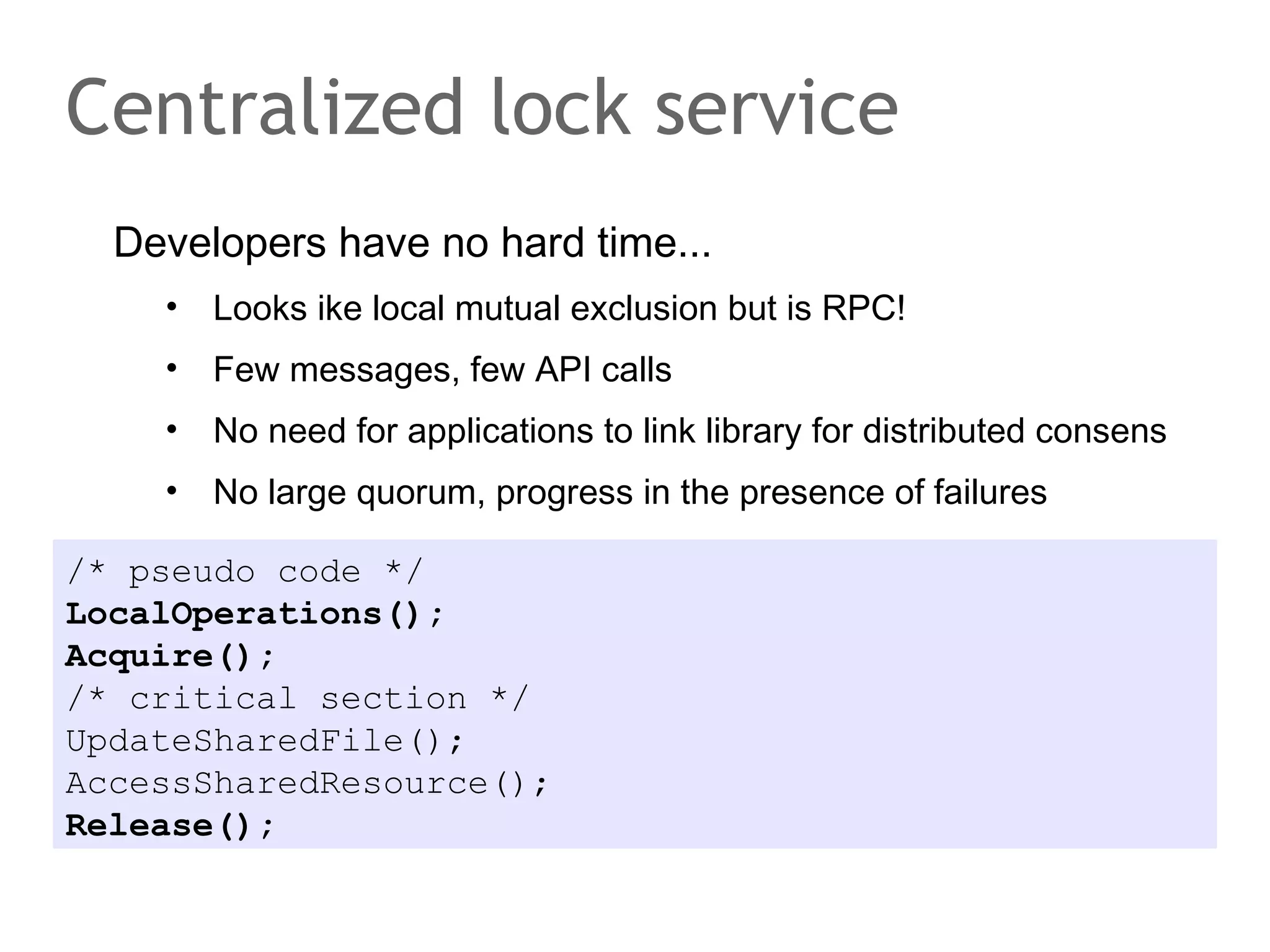Click bullet 'No large quorum, progress in the presence of failures'
1270x952 pixels.
(x=630, y=492)
